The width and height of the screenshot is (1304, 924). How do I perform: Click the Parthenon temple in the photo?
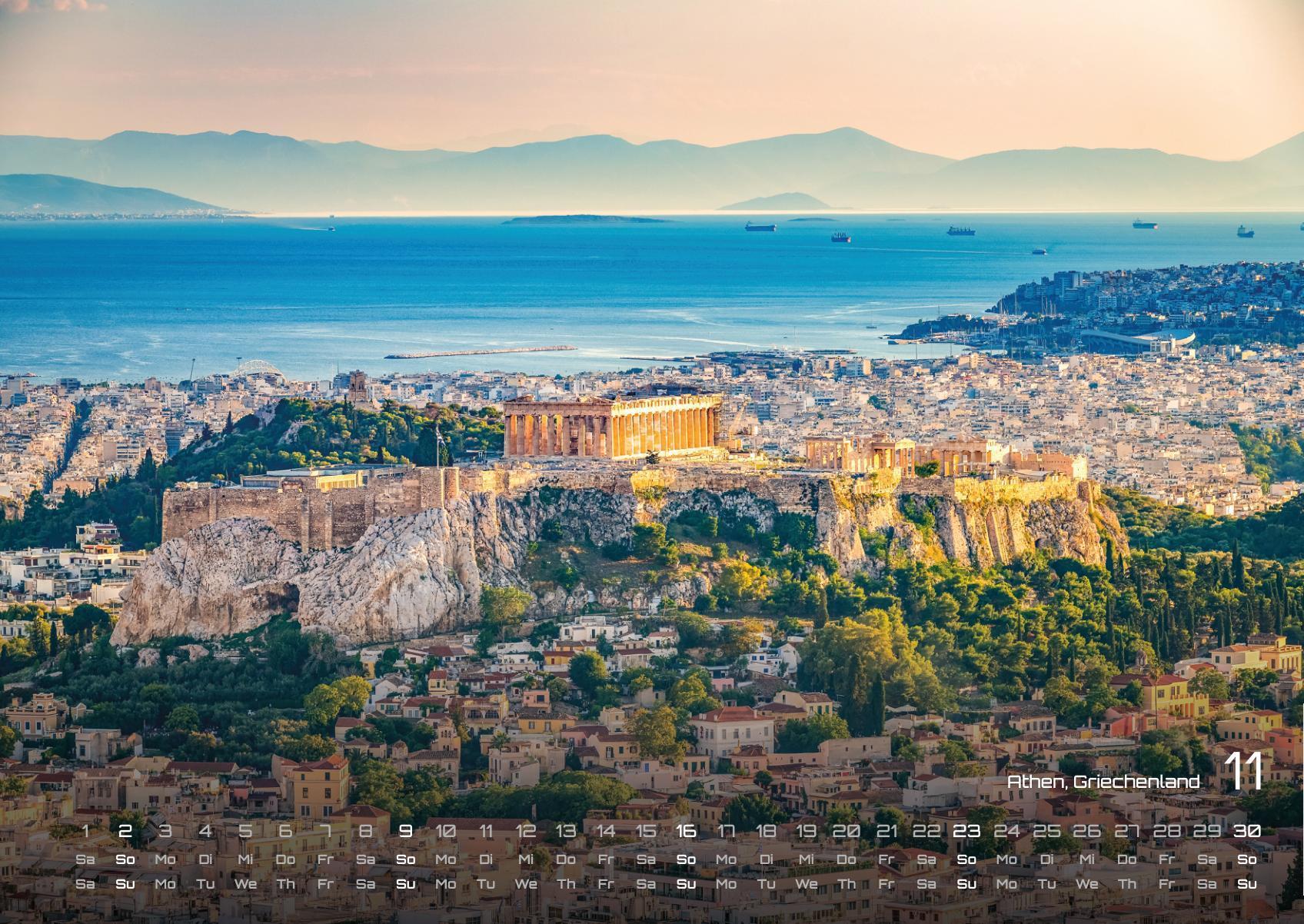click(613, 427)
